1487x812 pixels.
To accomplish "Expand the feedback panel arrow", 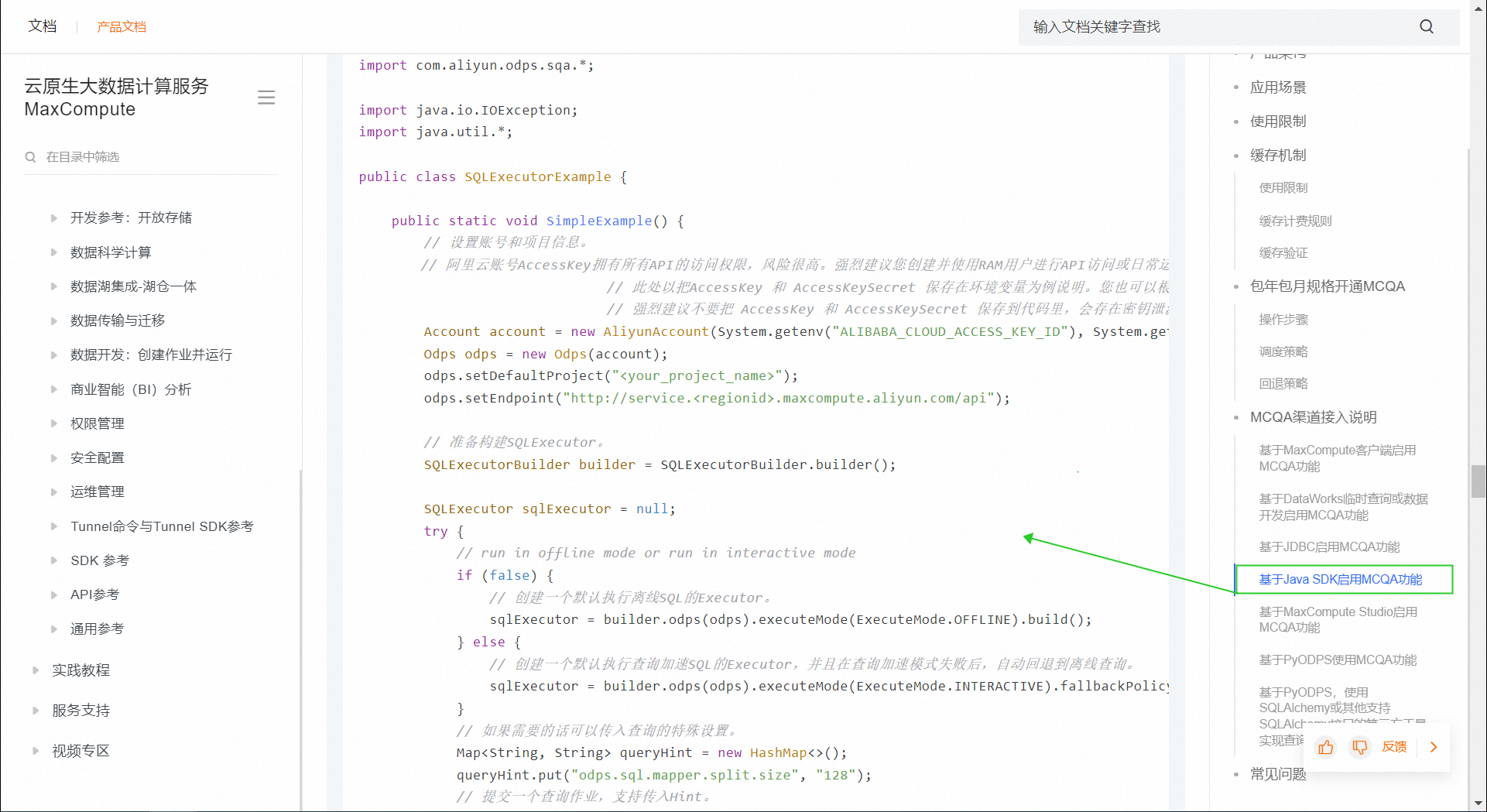I will point(1434,747).
